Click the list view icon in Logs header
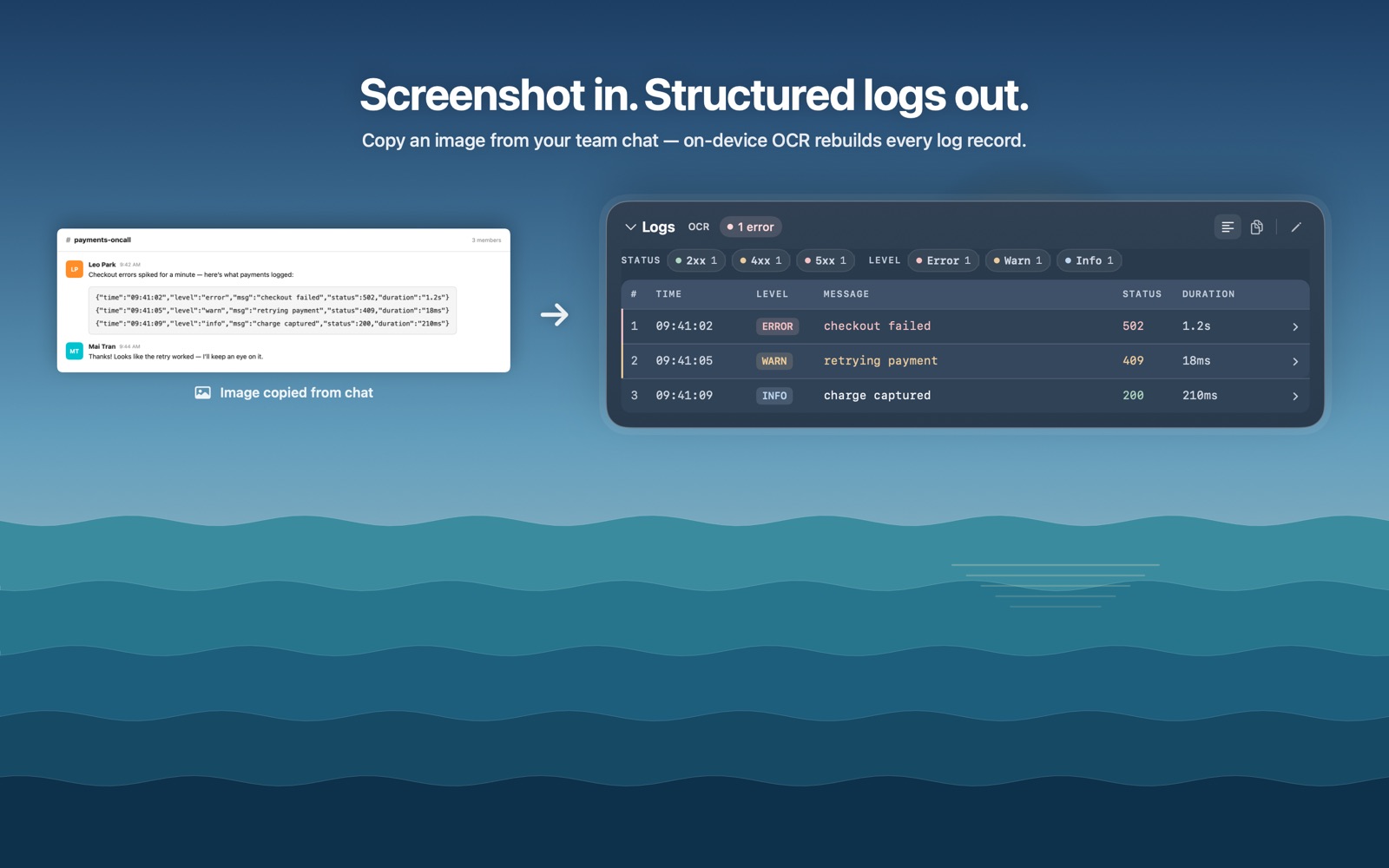 [1228, 227]
